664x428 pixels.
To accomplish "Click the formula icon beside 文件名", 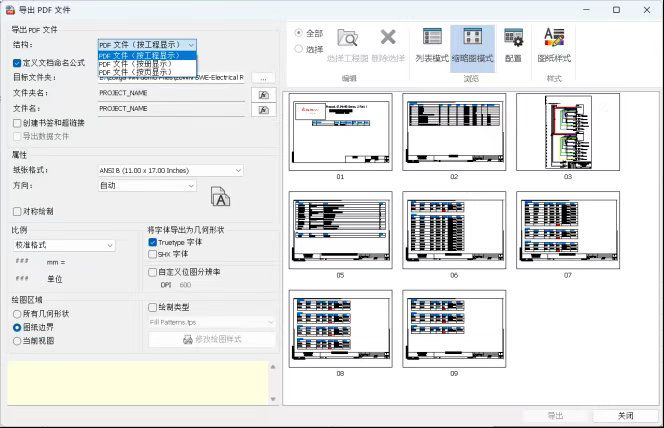I will [x=264, y=109].
